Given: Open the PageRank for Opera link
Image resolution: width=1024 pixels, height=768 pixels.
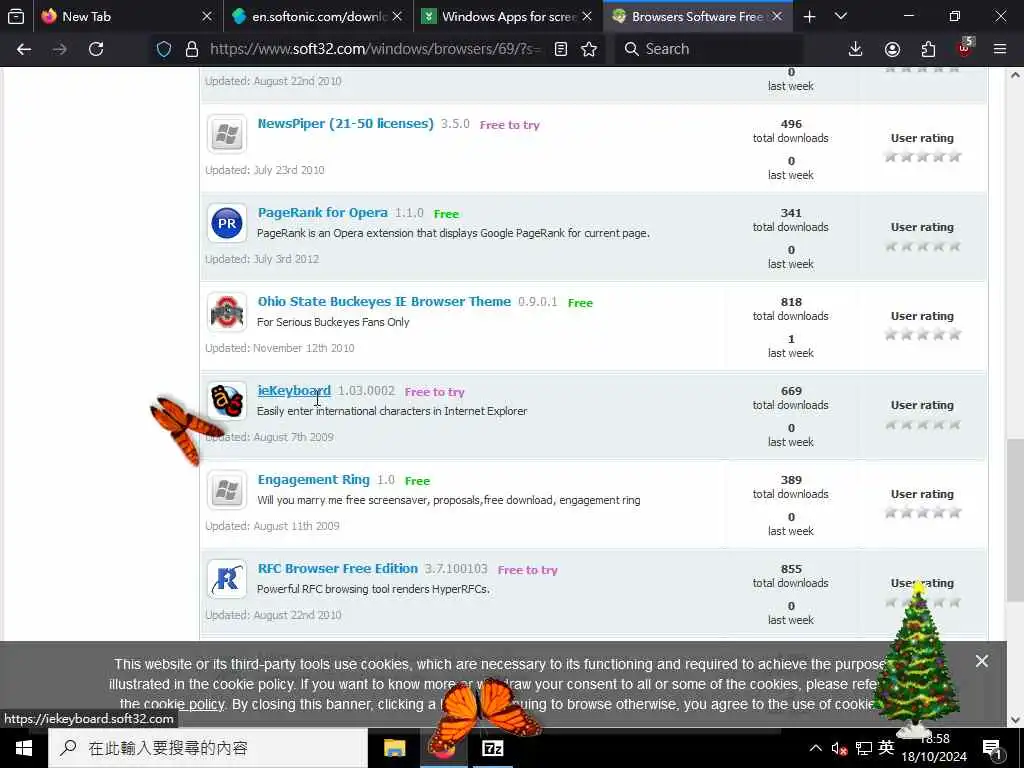Looking at the screenshot, I should (x=323, y=212).
